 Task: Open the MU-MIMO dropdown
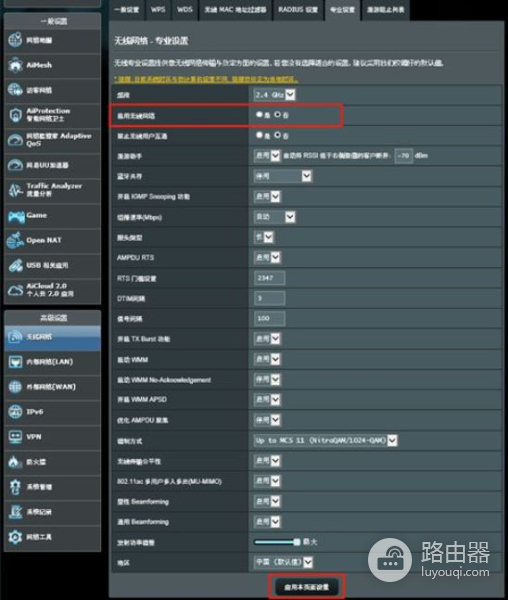click(x=267, y=481)
